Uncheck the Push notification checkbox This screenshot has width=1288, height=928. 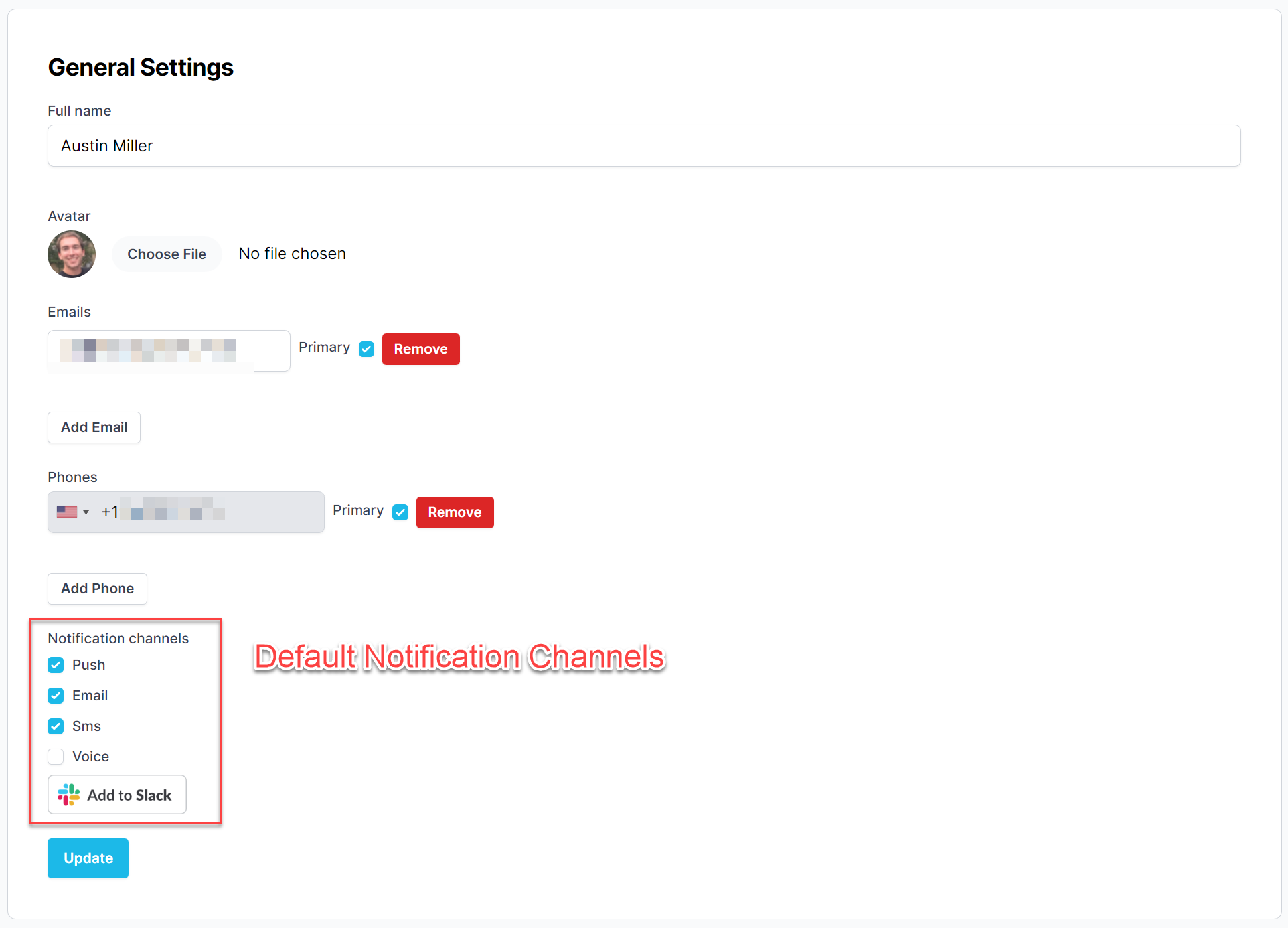pos(56,665)
